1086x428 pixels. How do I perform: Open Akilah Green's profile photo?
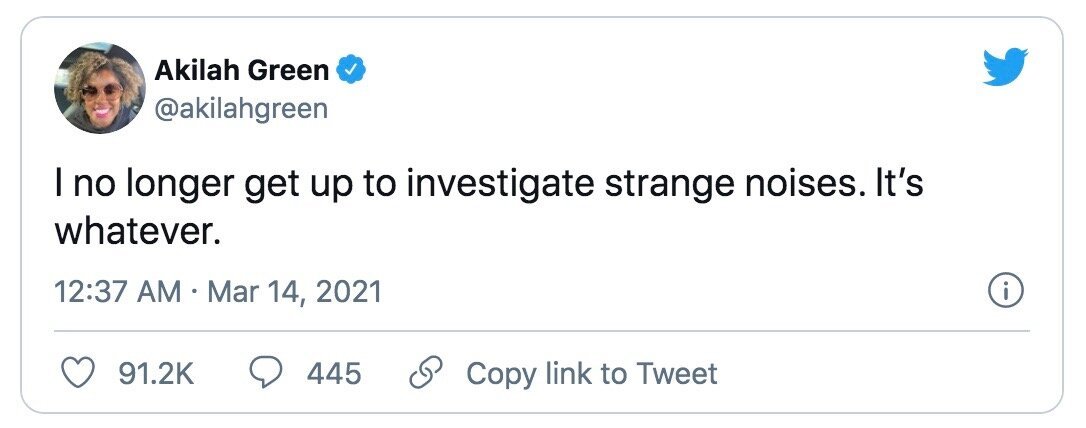point(100,88)
